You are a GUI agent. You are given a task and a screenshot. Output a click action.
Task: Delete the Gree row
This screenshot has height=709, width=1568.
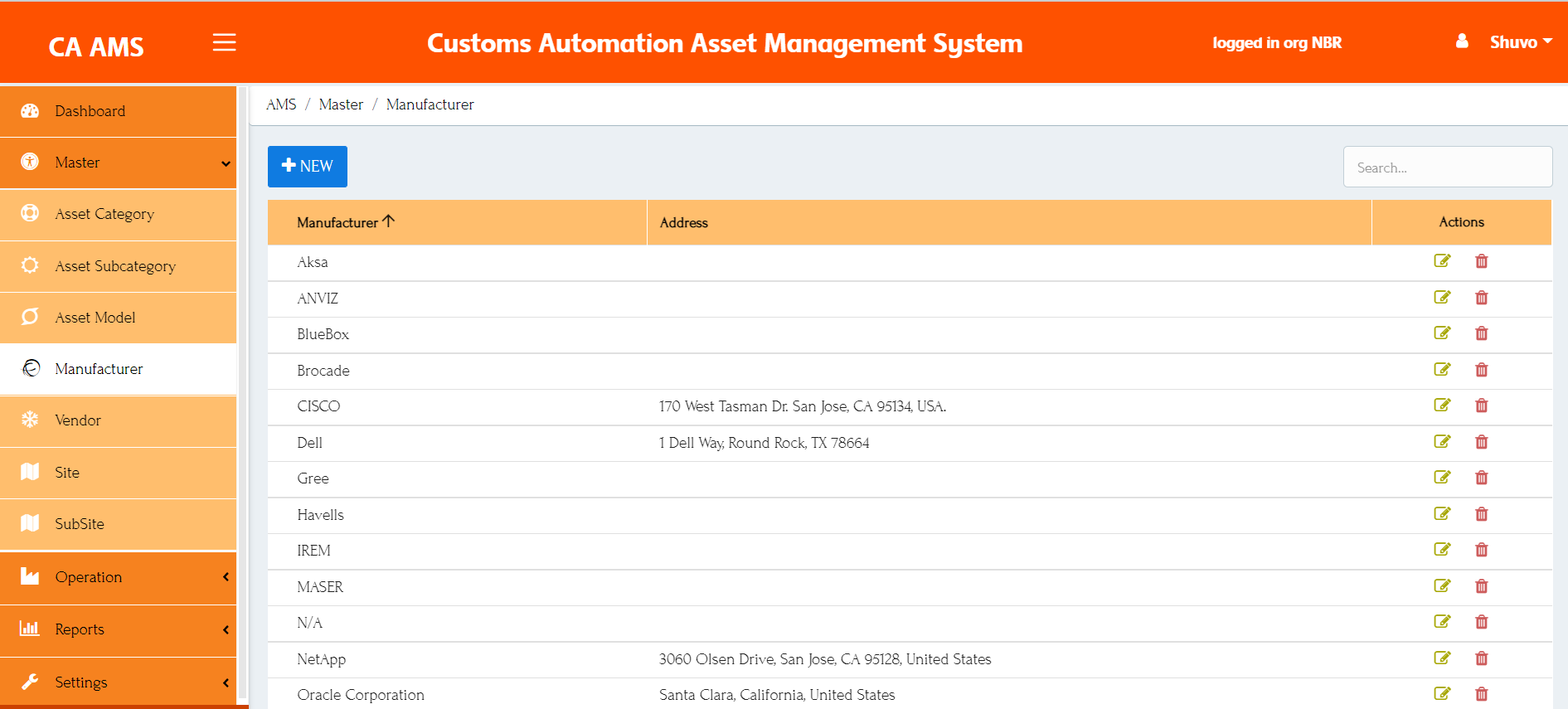tap(1482, 478)
